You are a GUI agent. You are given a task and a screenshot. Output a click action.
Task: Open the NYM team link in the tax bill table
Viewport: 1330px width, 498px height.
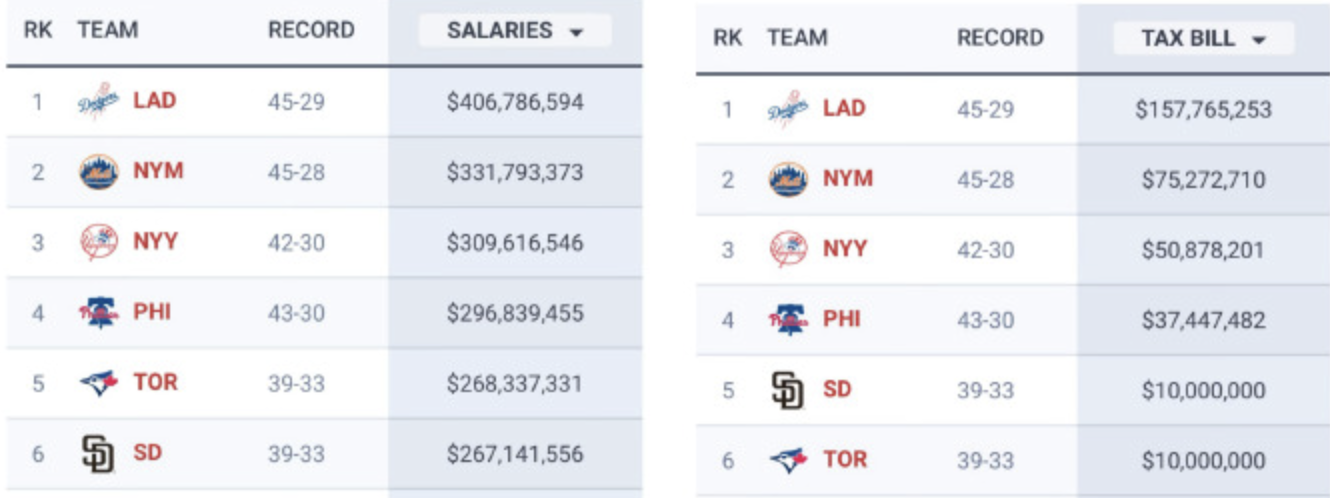pyautogui.click(x=847, y=179)
